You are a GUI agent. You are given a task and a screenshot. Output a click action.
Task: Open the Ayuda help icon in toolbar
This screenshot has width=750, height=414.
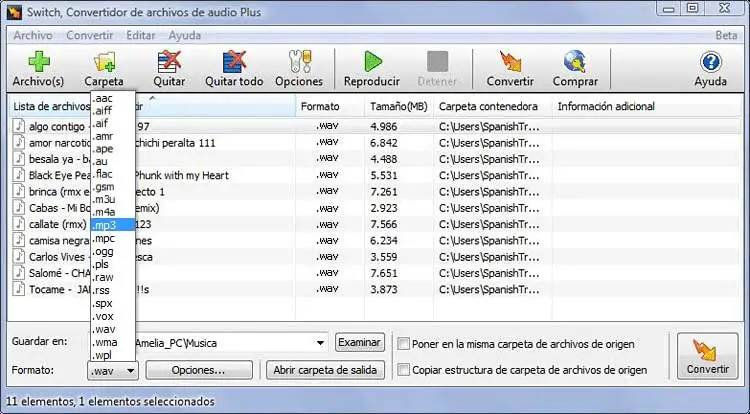[x=711, y=62]
